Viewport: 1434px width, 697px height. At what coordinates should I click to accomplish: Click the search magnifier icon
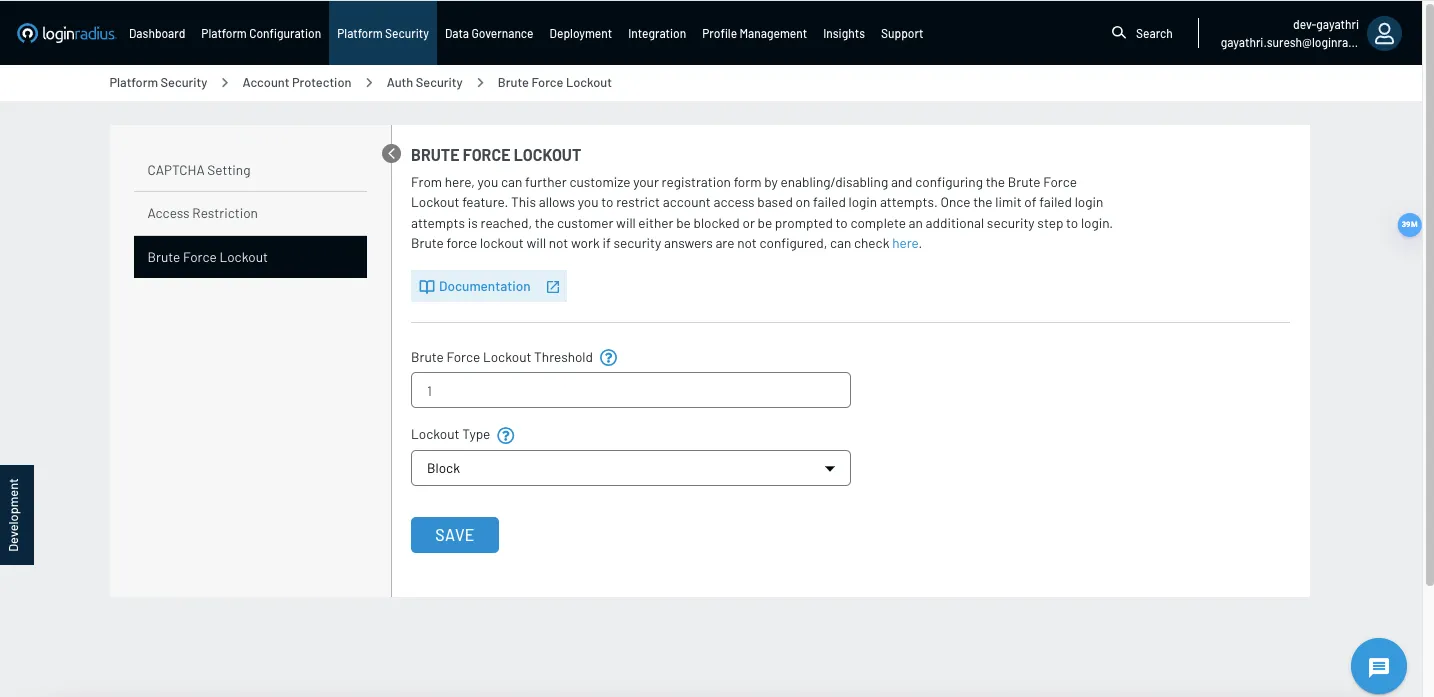click(x=1118, y=33)
